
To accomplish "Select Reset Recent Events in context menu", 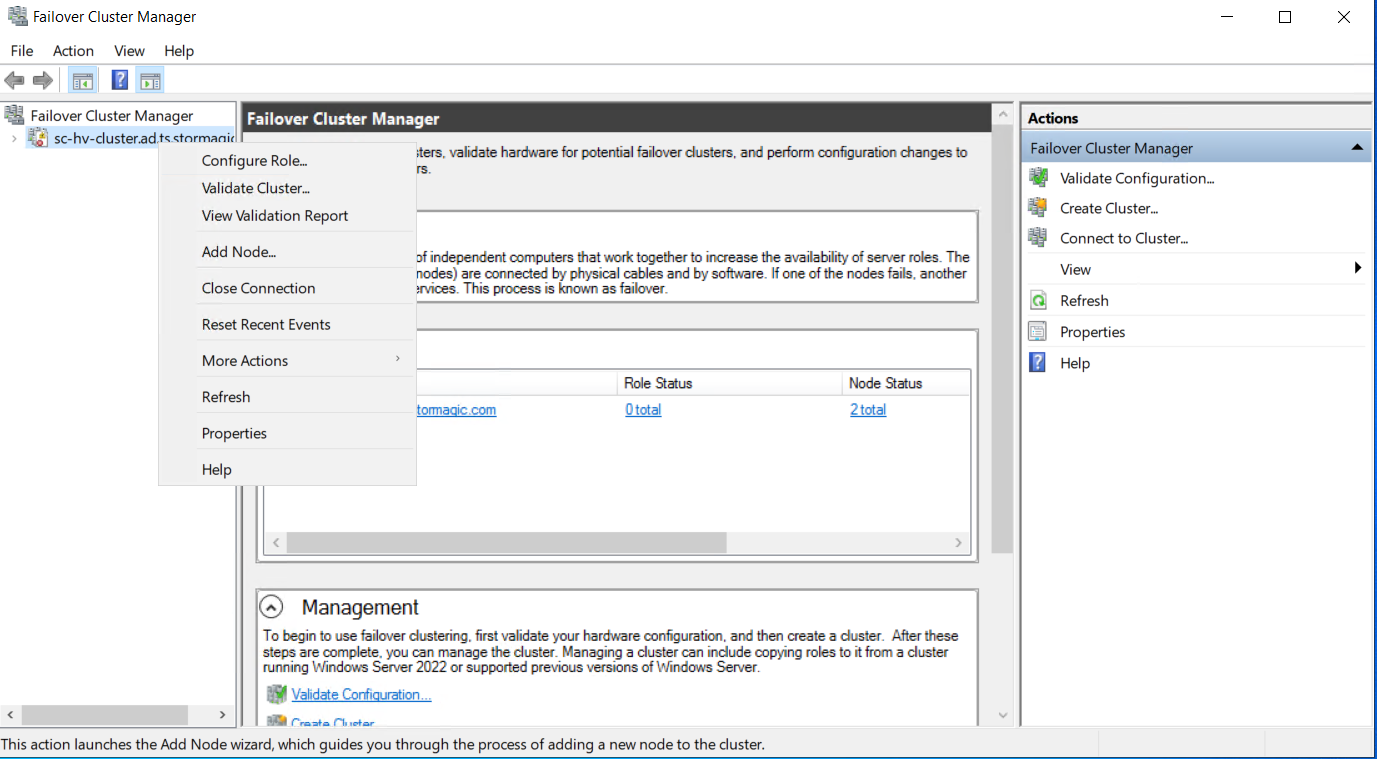I will point(287,324).
